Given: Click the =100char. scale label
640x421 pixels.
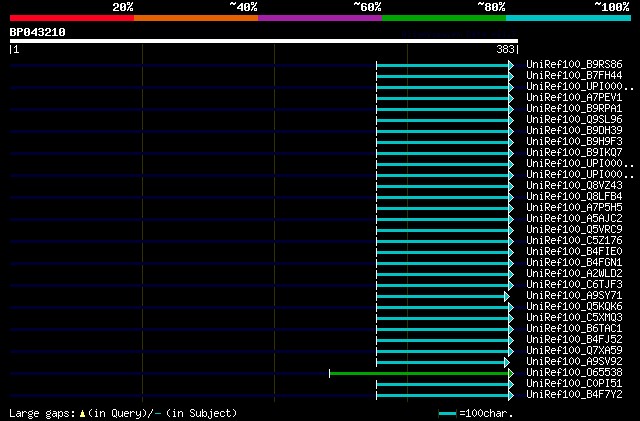Looking at the screenshot, I should [486, 414].
